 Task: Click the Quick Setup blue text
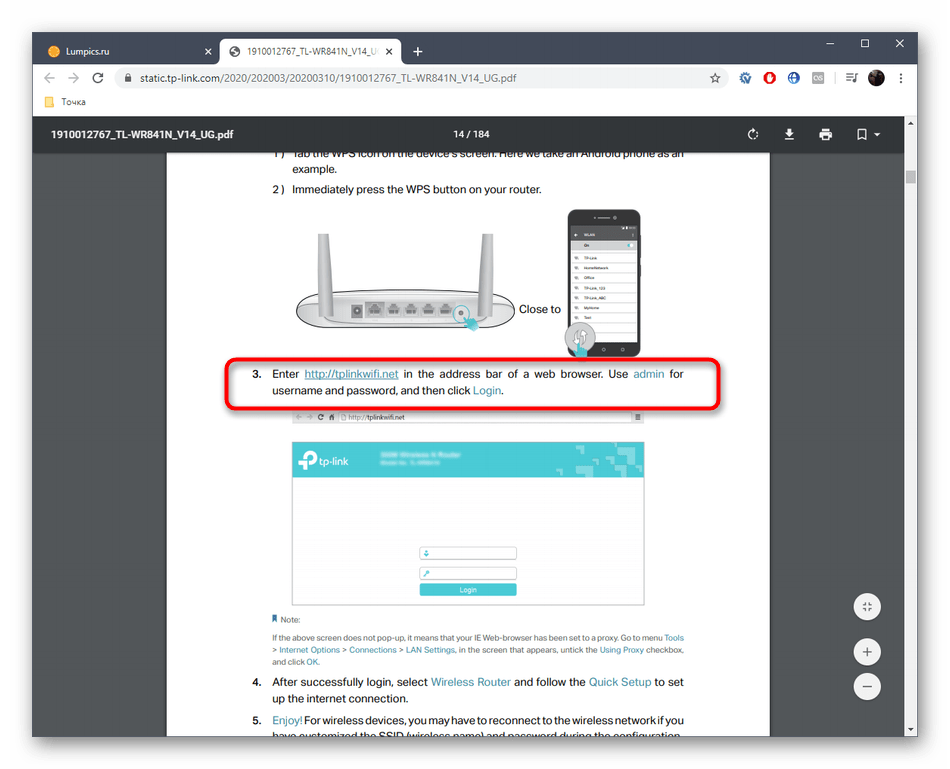(x=620, y=682)
